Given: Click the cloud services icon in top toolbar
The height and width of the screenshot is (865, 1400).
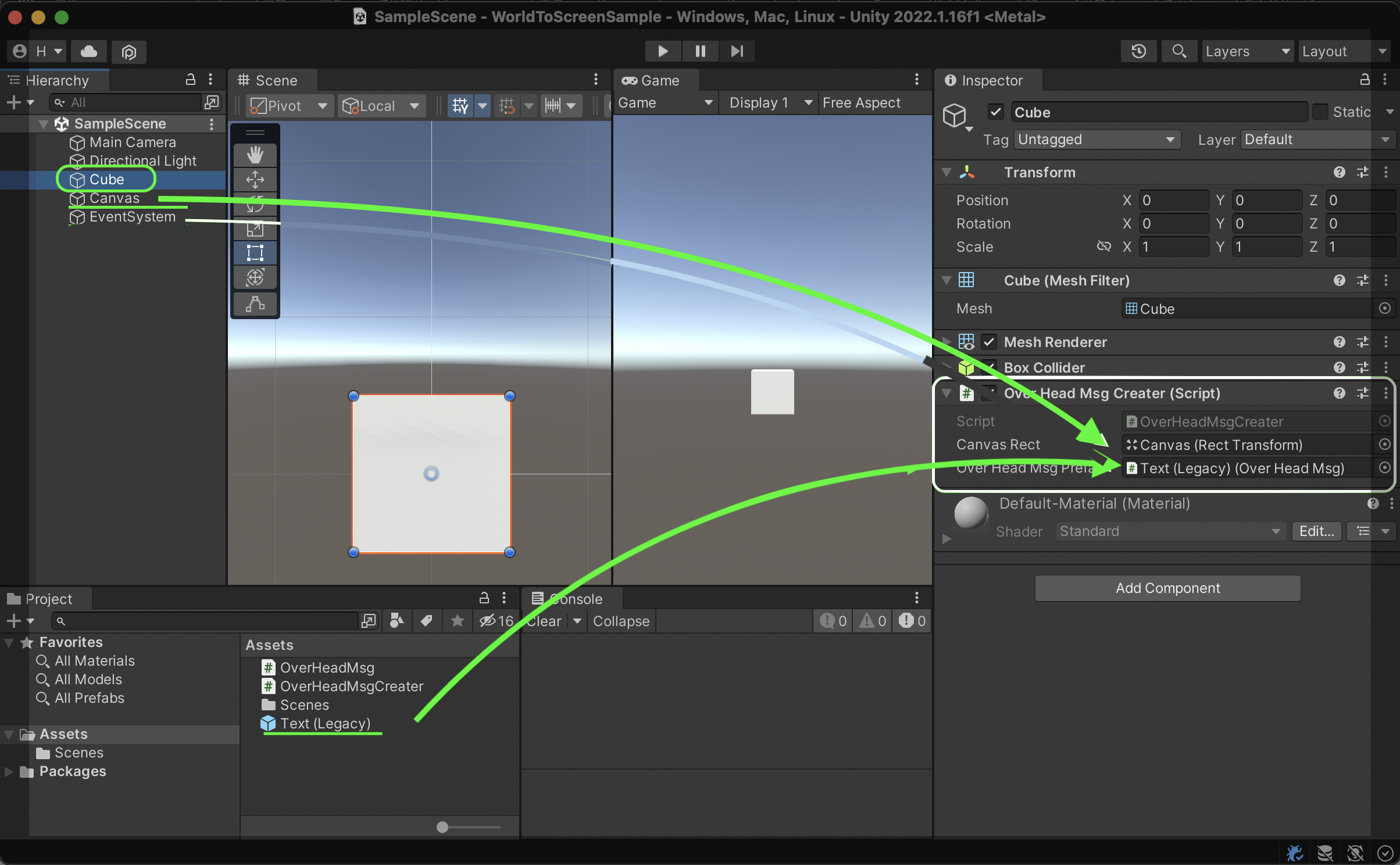Looking at the screenshot, I should [88, 51].
